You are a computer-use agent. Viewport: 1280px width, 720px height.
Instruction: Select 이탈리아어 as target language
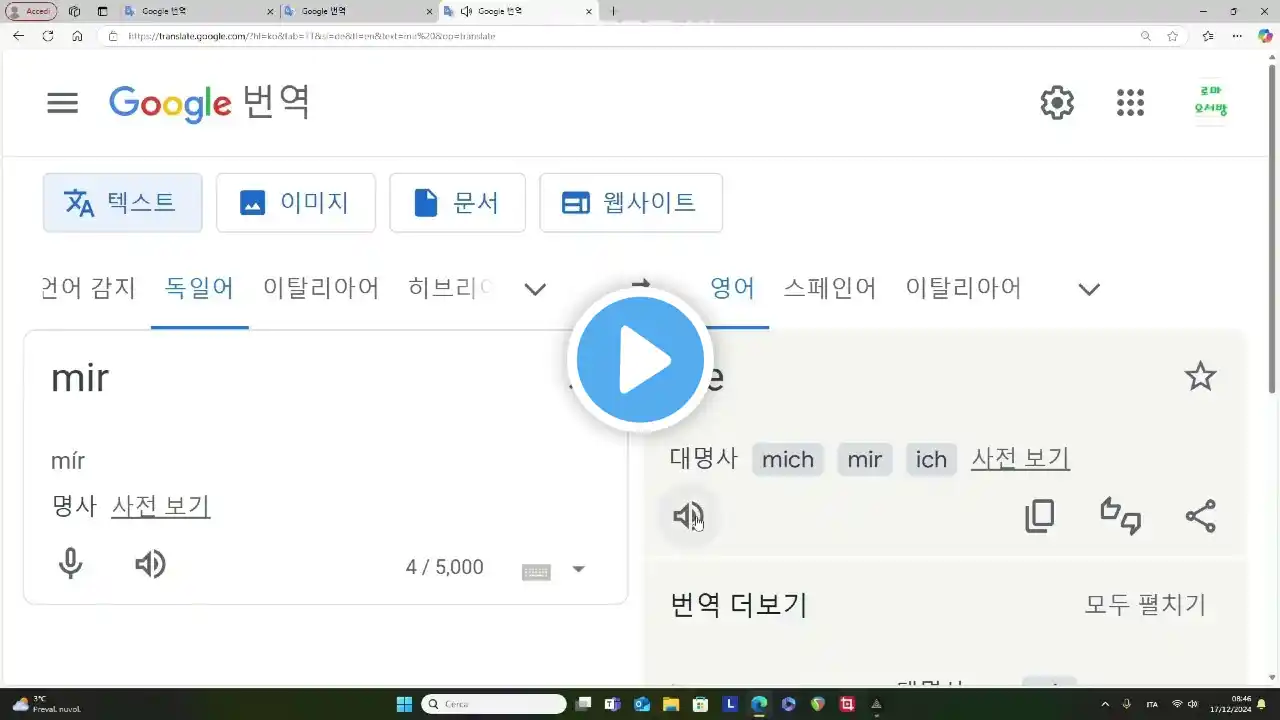(x=963, y=289)
